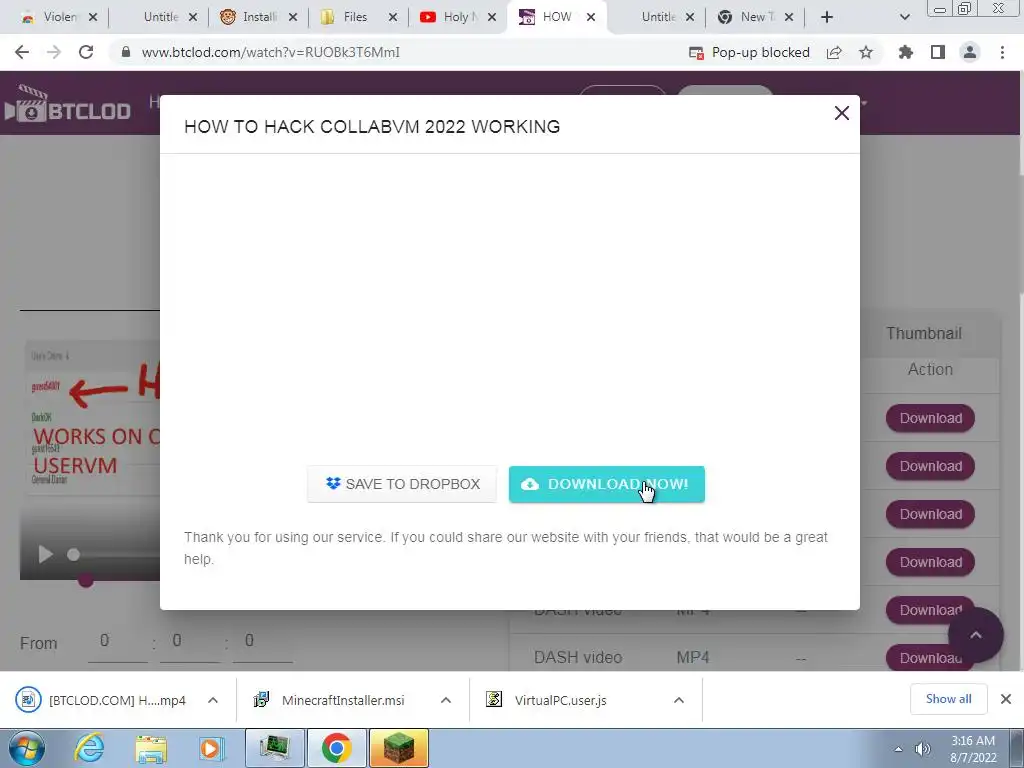Click the Download Now button
This screenshot has width=1024, height=768.
tap(606, 484)
